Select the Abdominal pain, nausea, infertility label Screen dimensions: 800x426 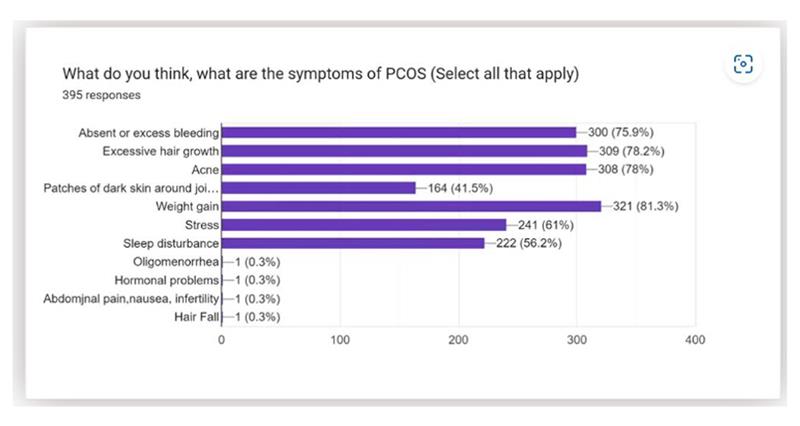tap(130, 299)
